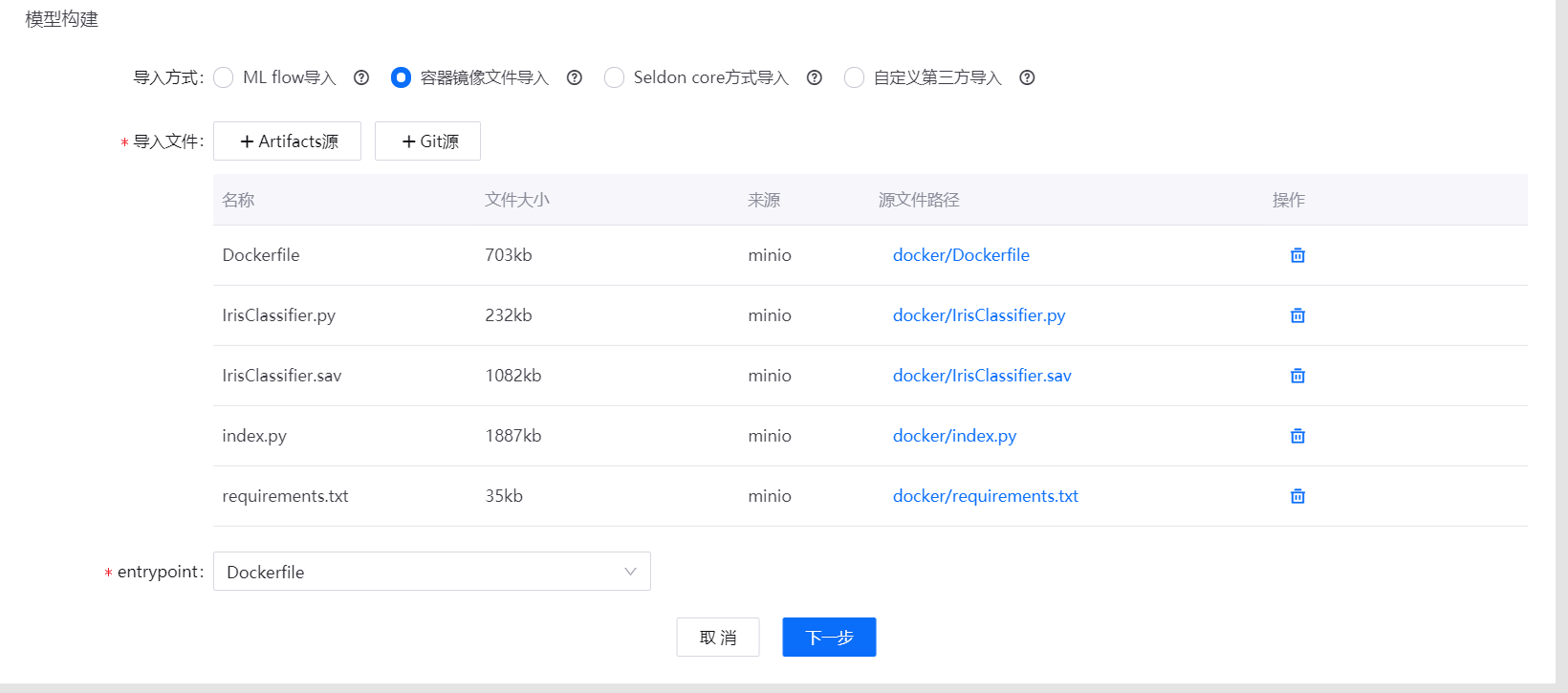
Task: Click the 1082kb file size cell
Action: point(513,376)
